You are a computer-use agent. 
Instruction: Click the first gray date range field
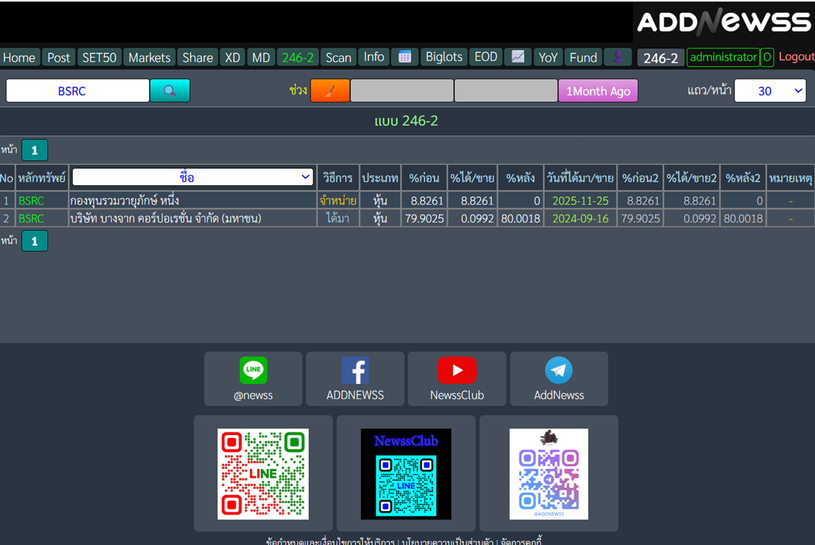pyautogui.click(x=401, y=91)
